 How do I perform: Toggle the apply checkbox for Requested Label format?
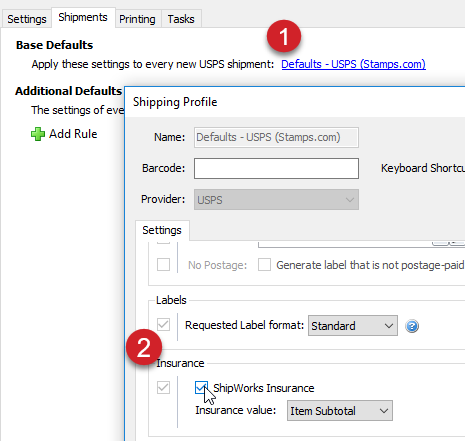coord(163,324)
